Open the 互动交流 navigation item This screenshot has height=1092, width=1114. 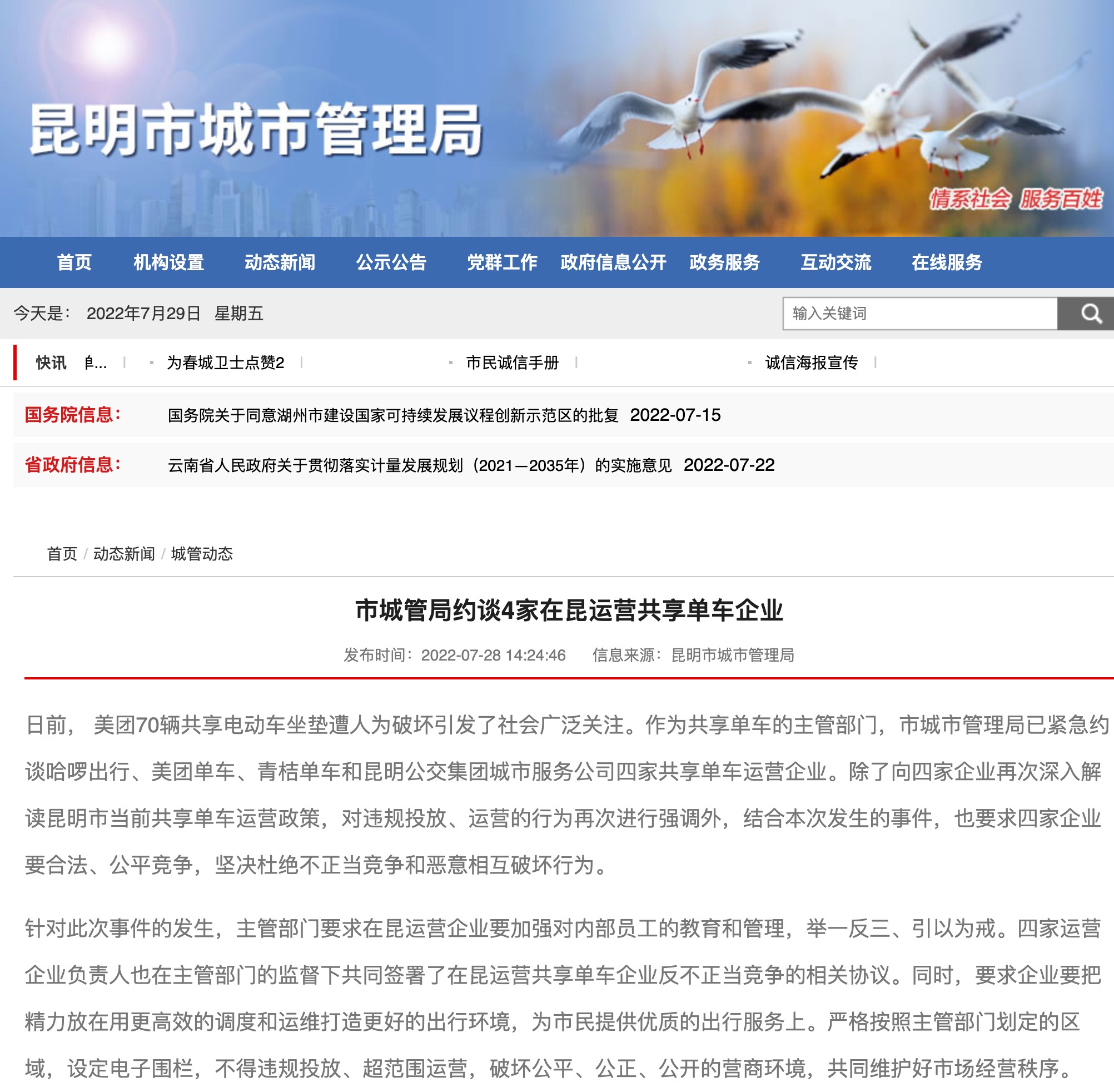click(835, 262)
